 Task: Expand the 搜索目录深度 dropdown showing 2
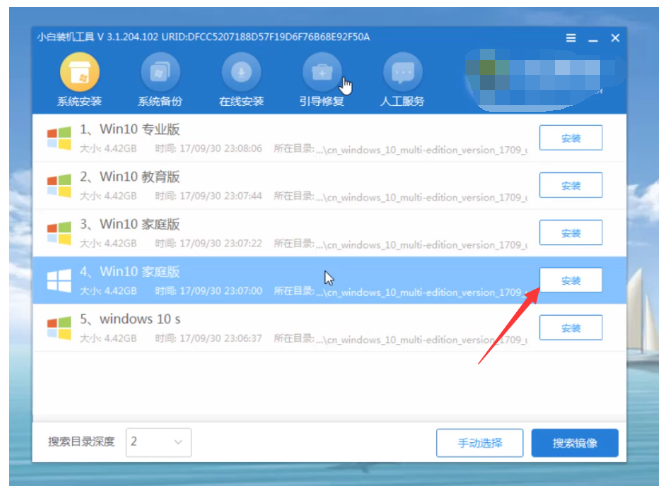click(x=158, y=442)
